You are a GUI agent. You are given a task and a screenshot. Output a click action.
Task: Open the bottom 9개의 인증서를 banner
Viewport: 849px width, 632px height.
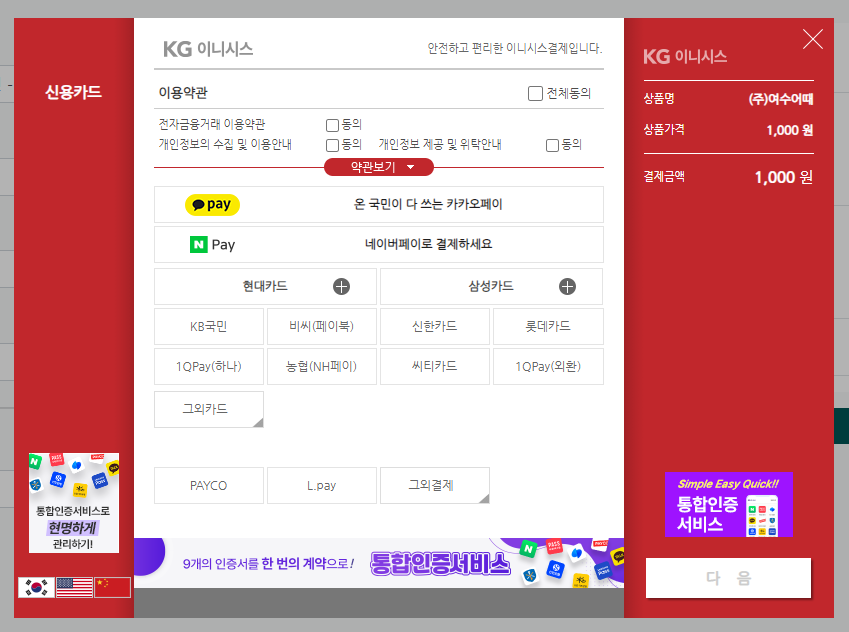[378, 563]
